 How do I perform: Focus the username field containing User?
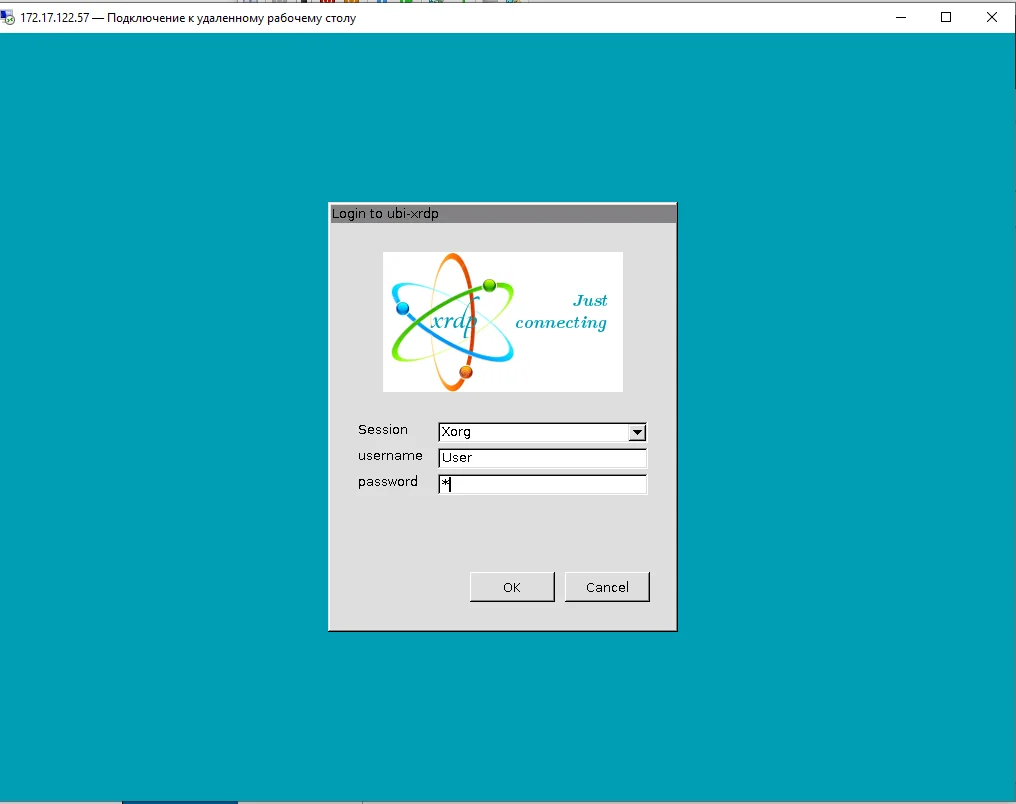(542, 458)
